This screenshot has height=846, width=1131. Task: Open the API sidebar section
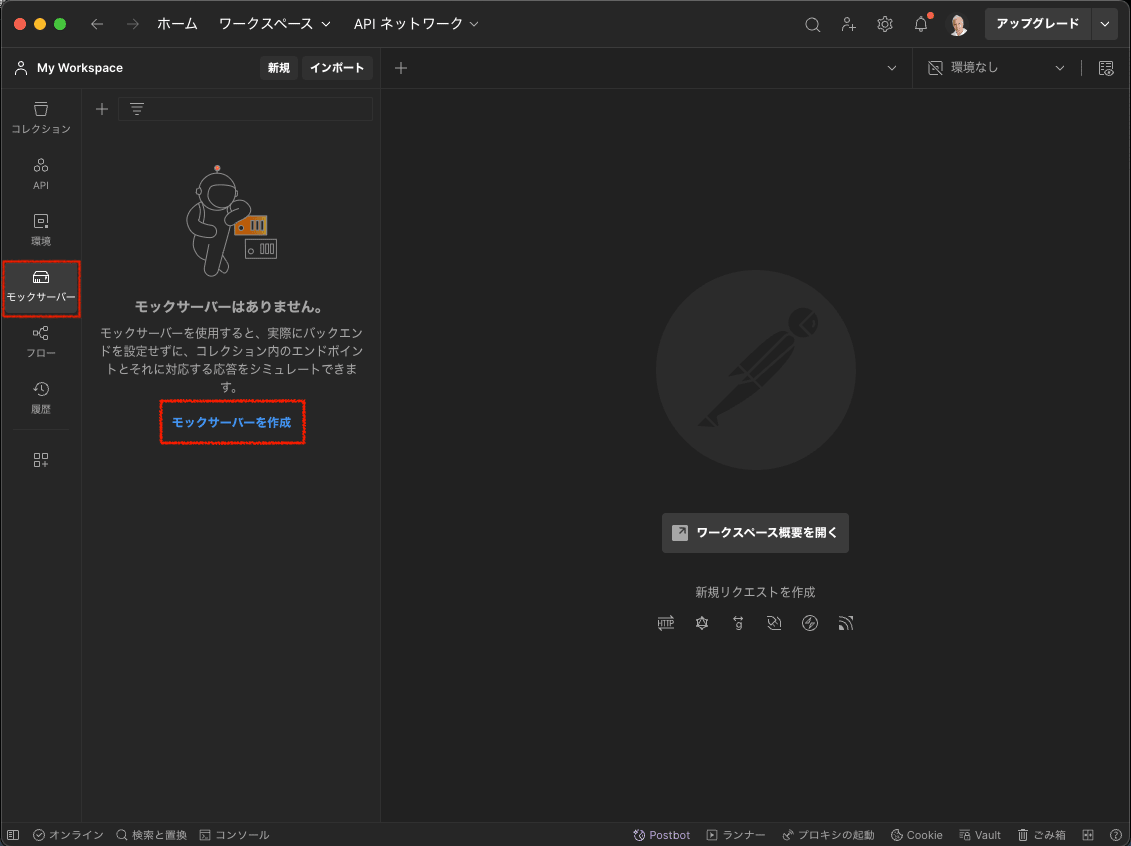pyautogui.click(x=40, y=174)
